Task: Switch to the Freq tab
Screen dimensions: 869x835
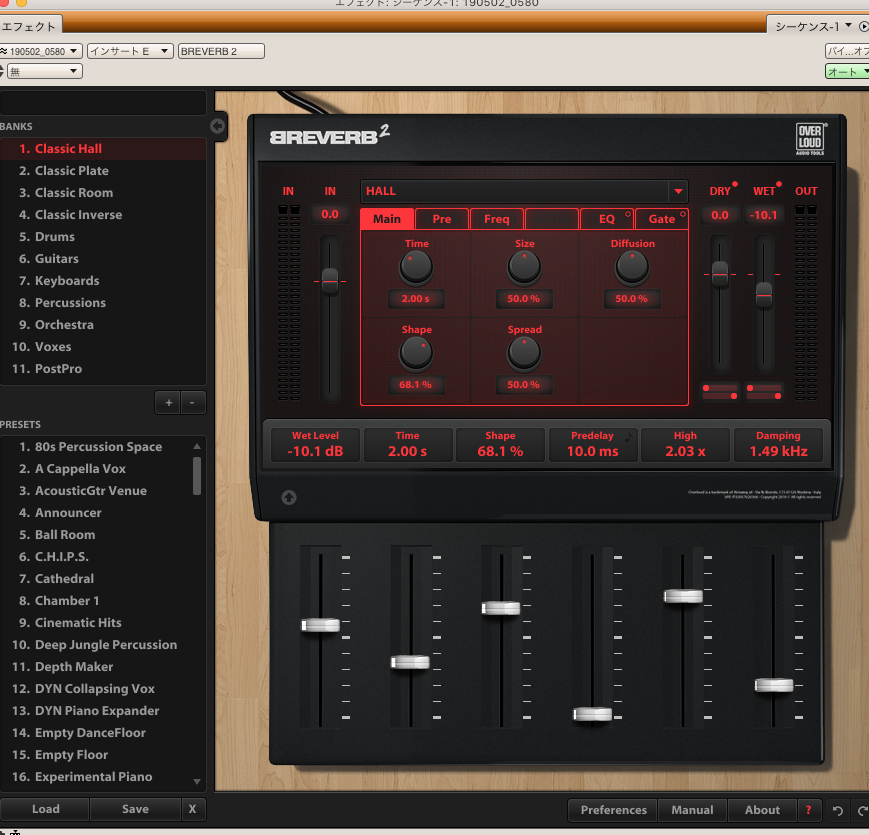Action: point(497,219)
